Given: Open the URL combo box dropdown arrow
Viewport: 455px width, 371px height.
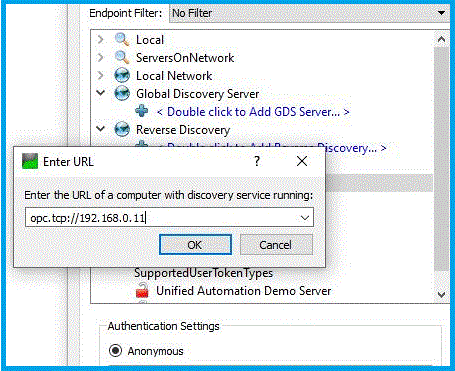Looking at the screenshot, I should pyautogui.click(x=305, y=218).
